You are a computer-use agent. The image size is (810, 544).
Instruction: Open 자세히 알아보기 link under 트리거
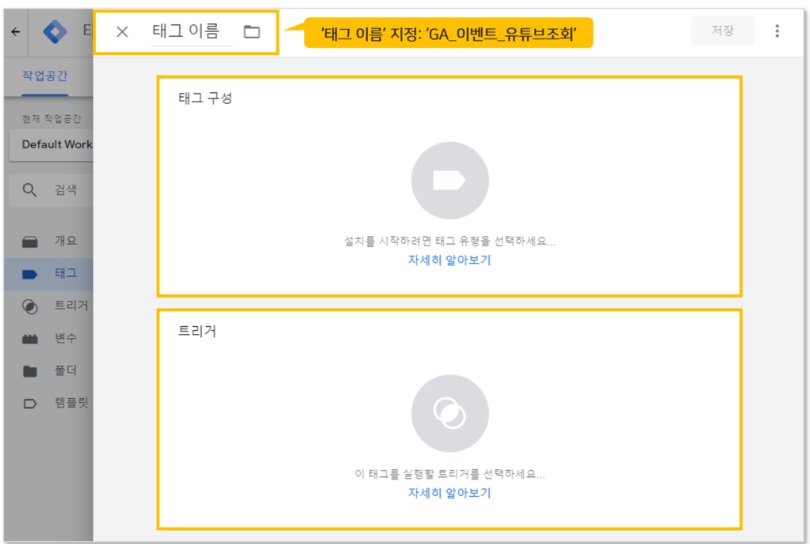tap(449, 493)
